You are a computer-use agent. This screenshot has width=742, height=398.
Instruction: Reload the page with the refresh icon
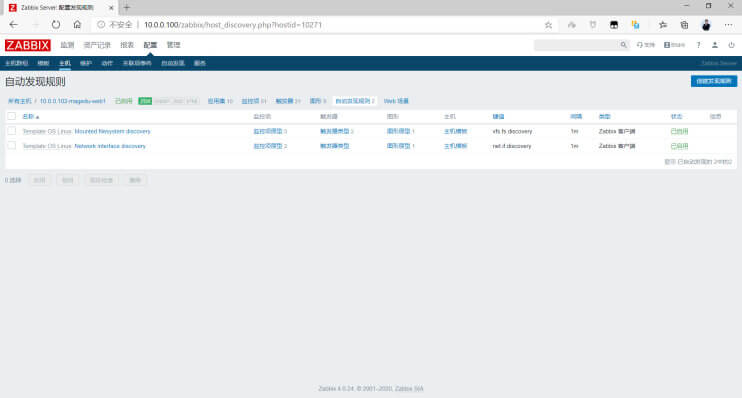pos(56,25)
